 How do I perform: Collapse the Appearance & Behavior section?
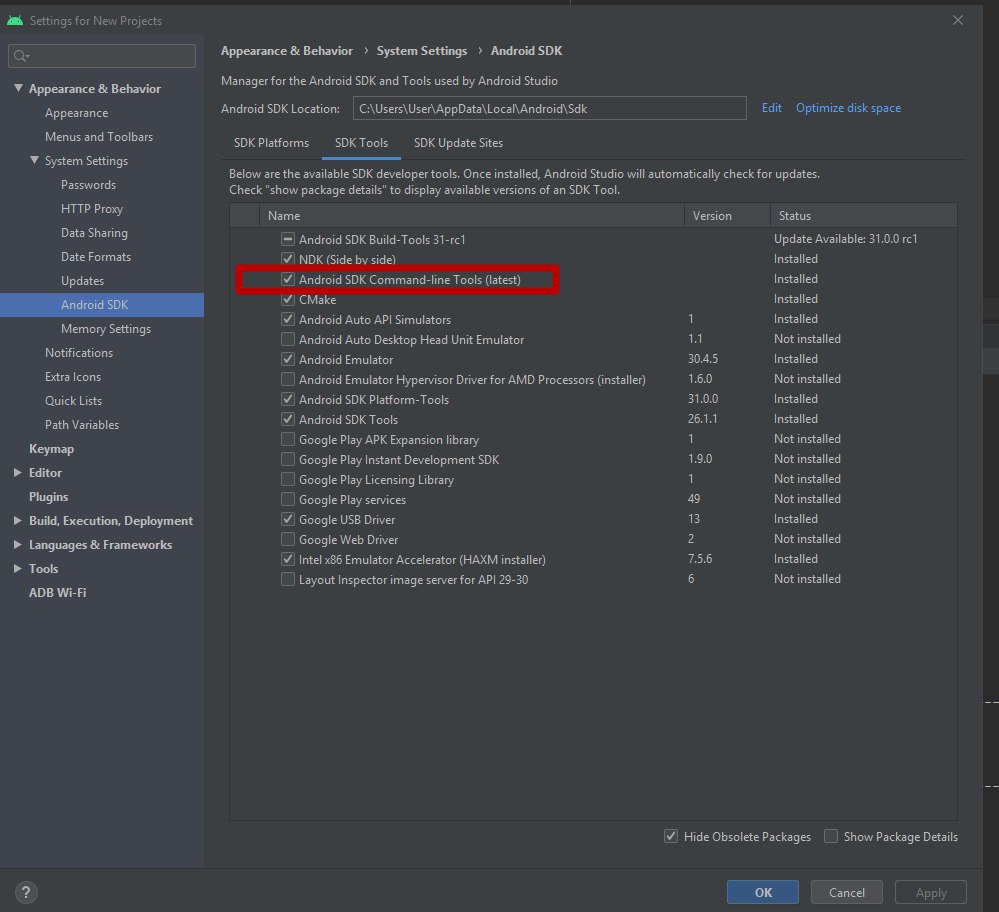point(18,88)
